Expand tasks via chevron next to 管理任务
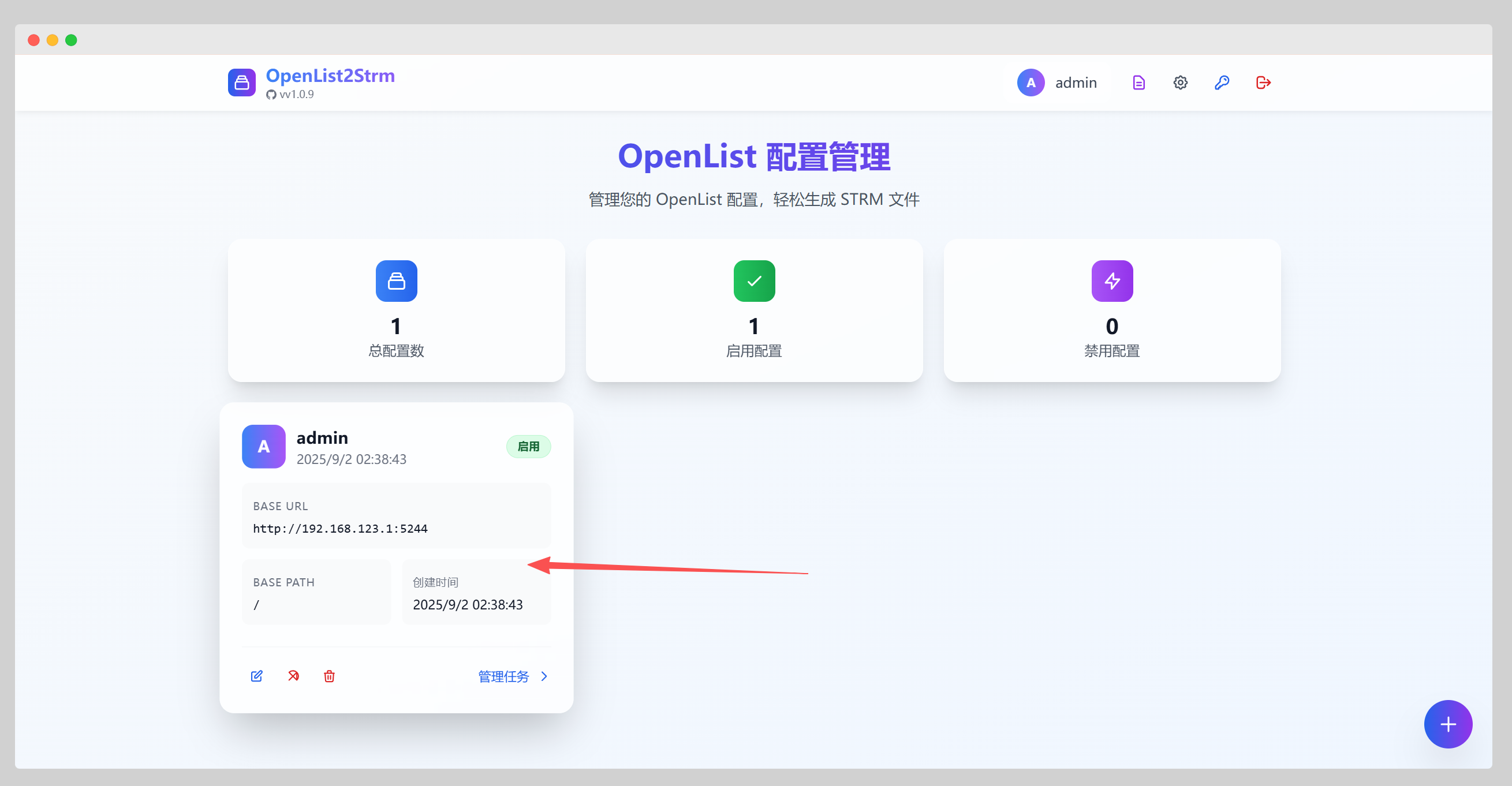1512x786 pixels. tap(544, 676)
